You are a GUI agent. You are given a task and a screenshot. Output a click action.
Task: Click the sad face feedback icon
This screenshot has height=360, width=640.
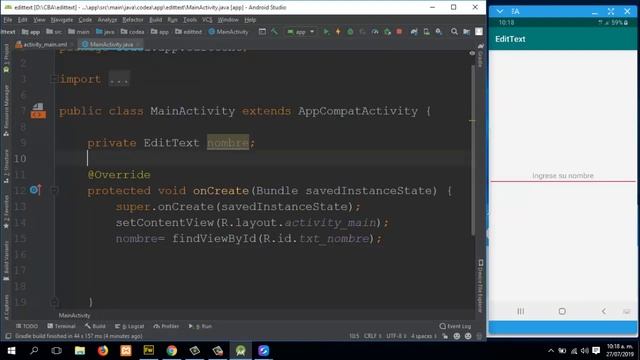pyautogui.click(x=468, y=336)
